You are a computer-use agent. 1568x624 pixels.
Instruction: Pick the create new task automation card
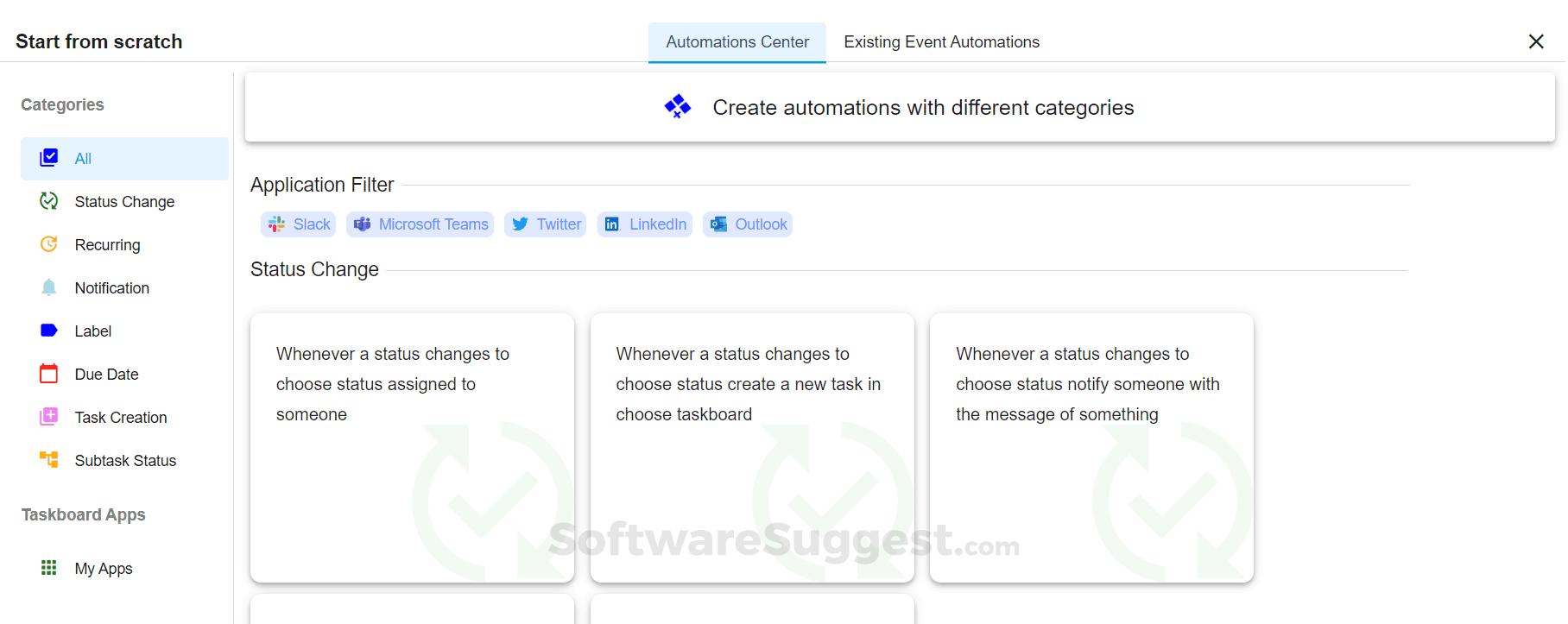click(x=752, y=447)
